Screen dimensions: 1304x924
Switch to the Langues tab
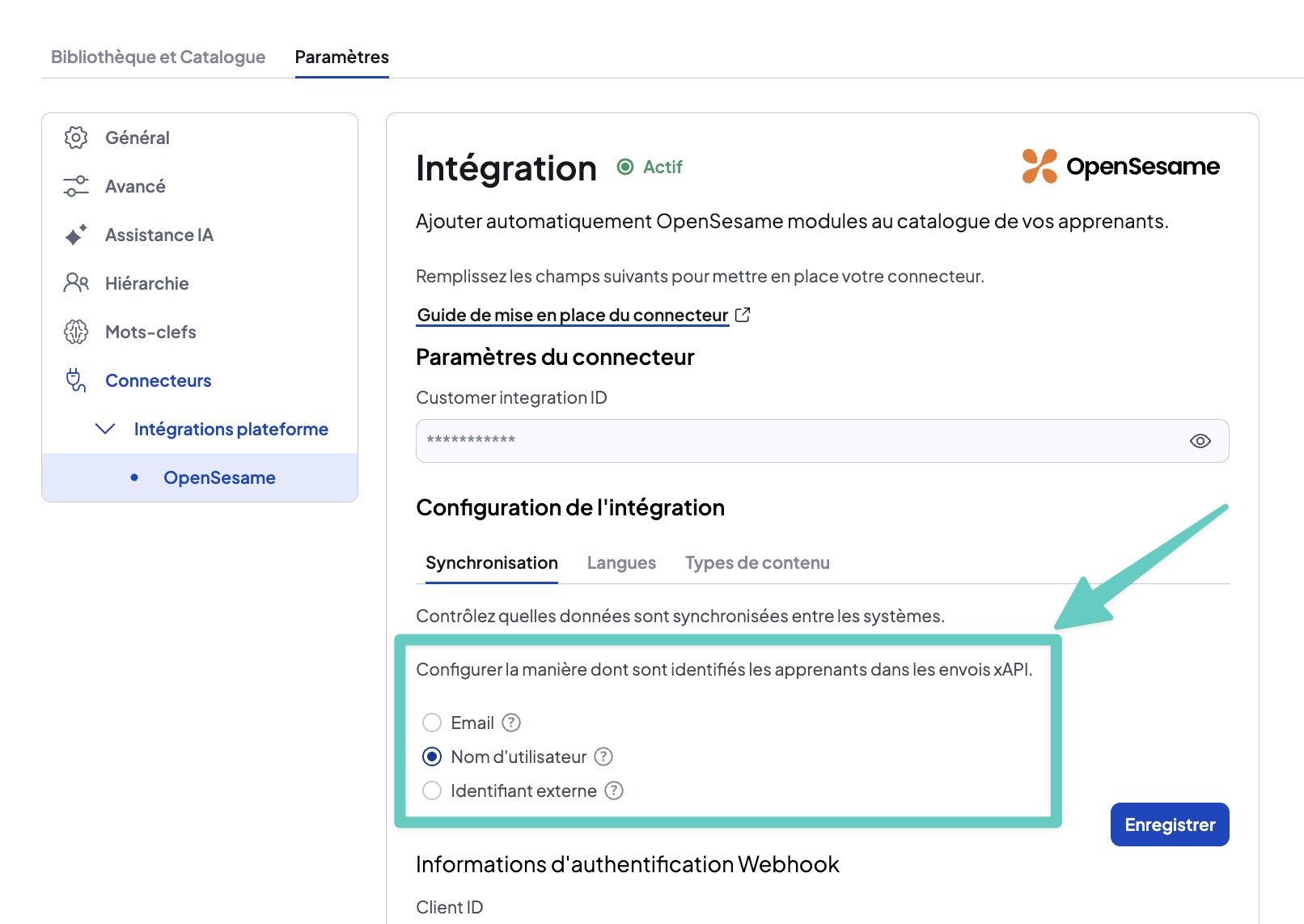click(621, 562)
